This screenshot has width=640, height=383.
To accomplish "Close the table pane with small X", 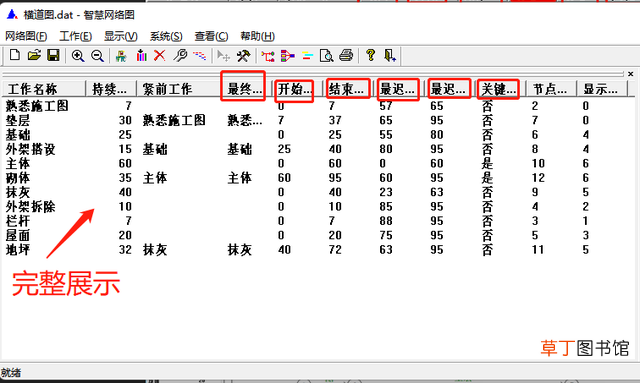I will (630, 74).
